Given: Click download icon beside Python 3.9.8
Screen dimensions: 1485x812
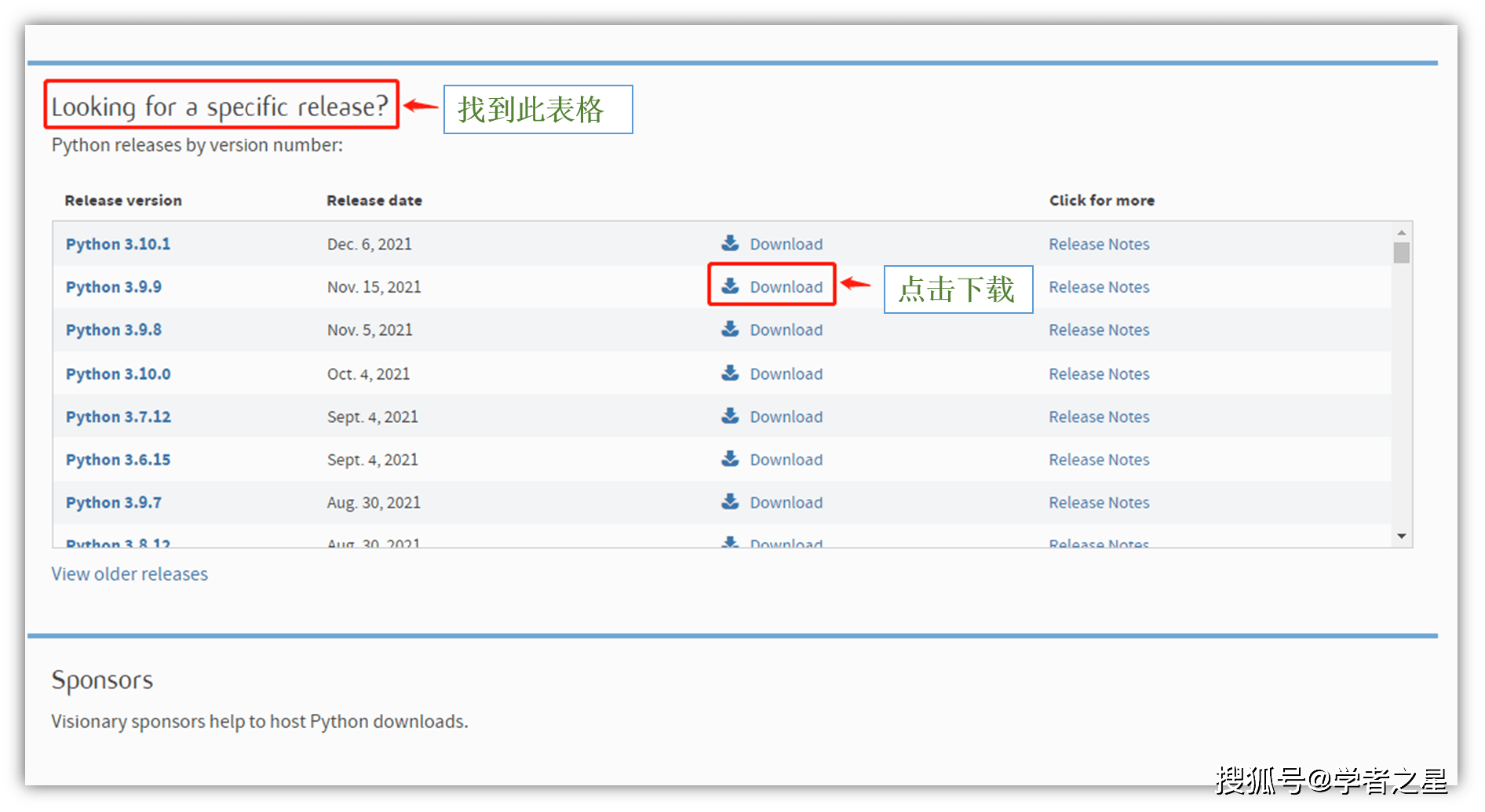Looking at the screenshot, I should click(730, 330).
